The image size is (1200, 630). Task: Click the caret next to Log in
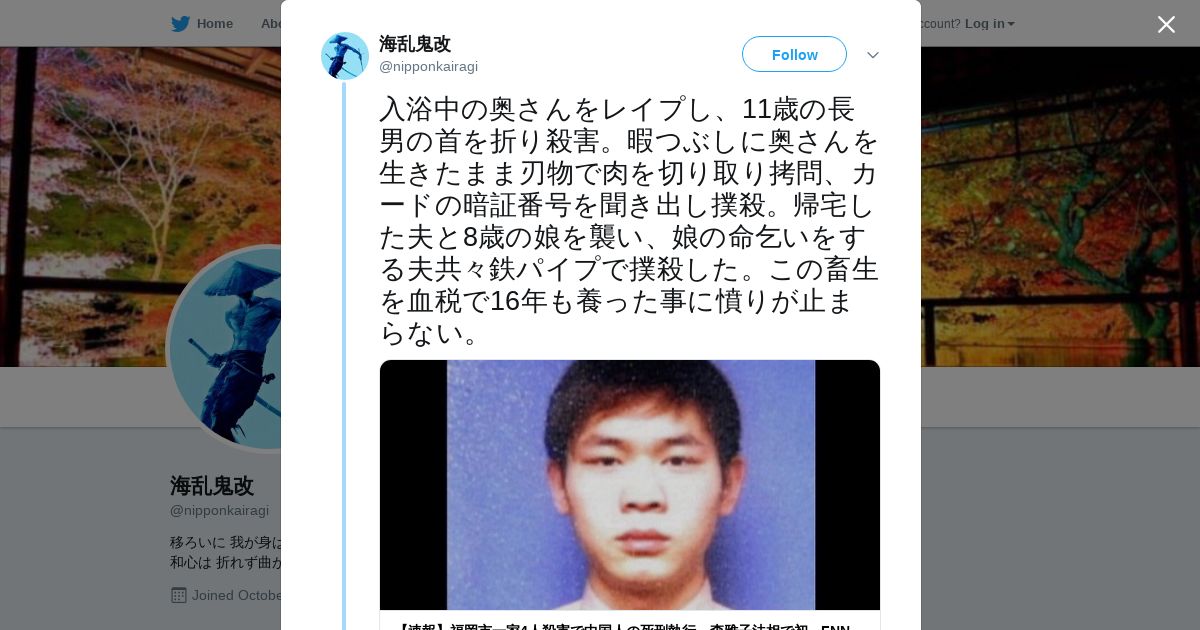1011,24
